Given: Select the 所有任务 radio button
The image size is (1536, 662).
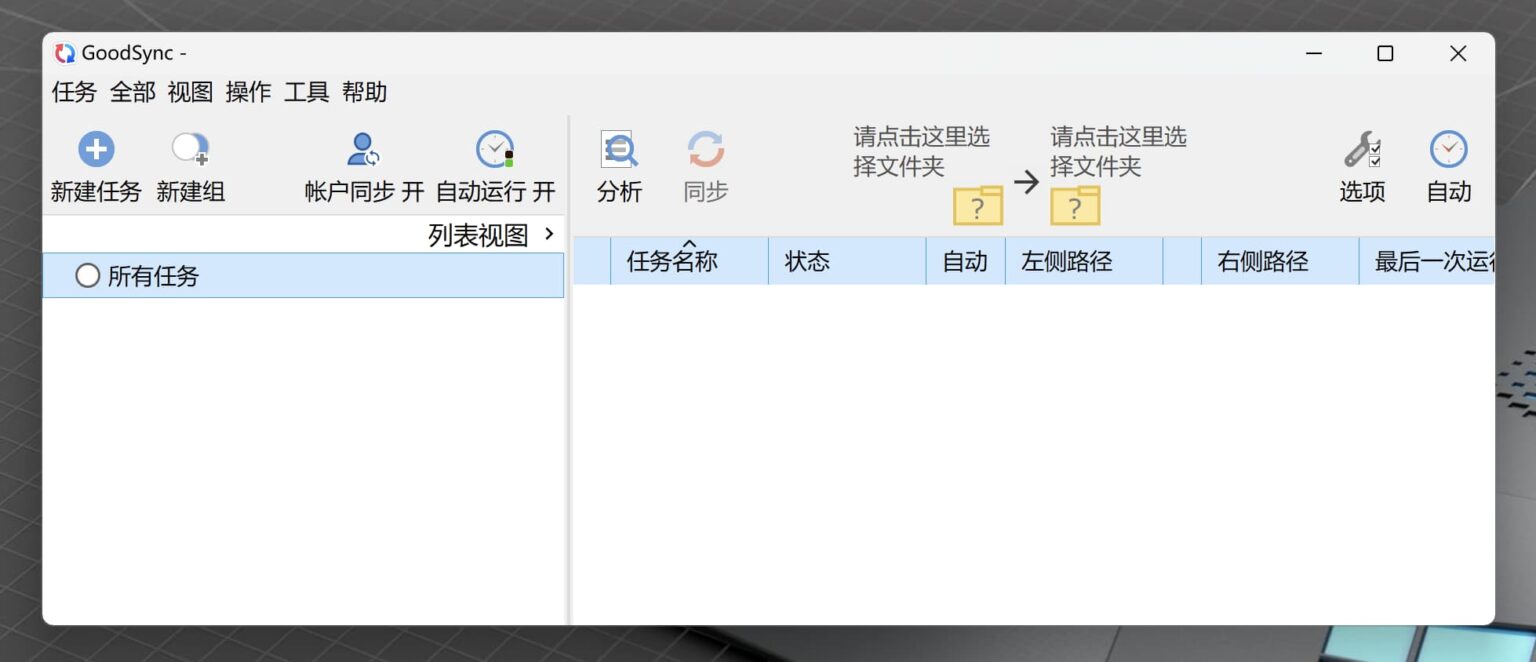Looking at the screenshot, I should [88, 275].
